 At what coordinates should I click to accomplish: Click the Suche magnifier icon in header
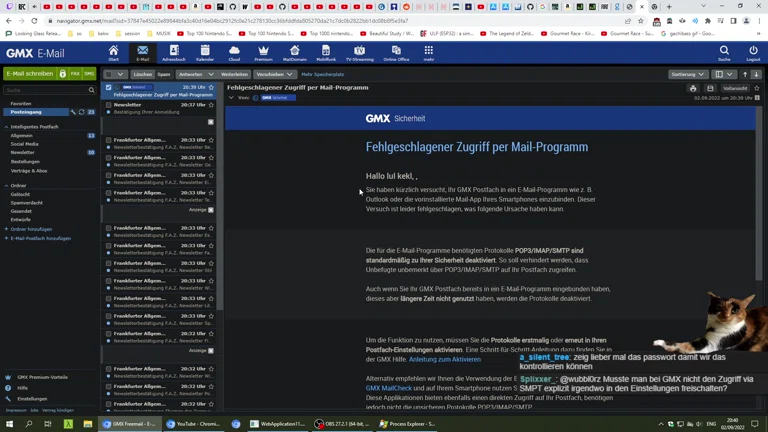[724, 53]
